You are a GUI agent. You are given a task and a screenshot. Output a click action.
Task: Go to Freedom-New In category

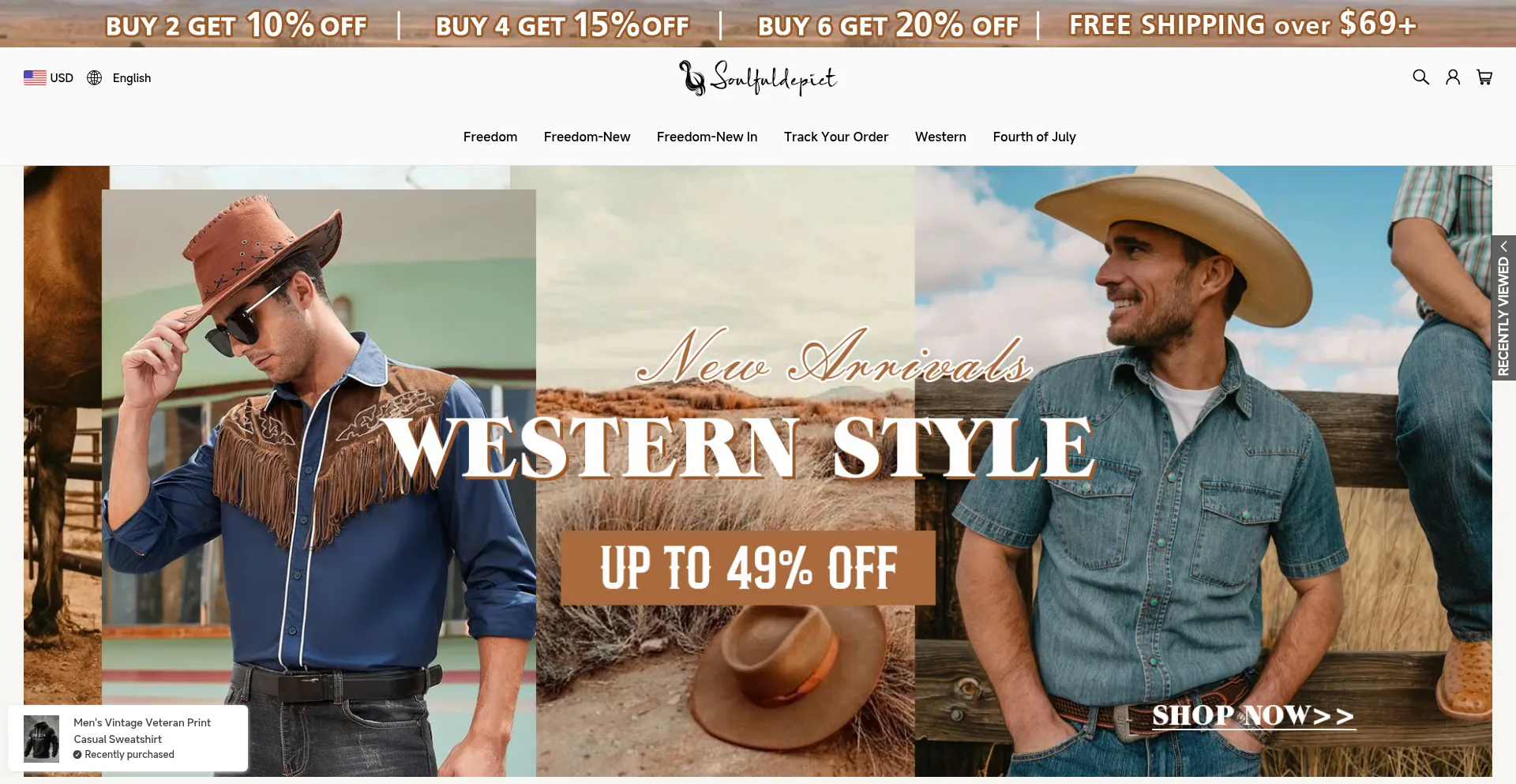(707, 137)
